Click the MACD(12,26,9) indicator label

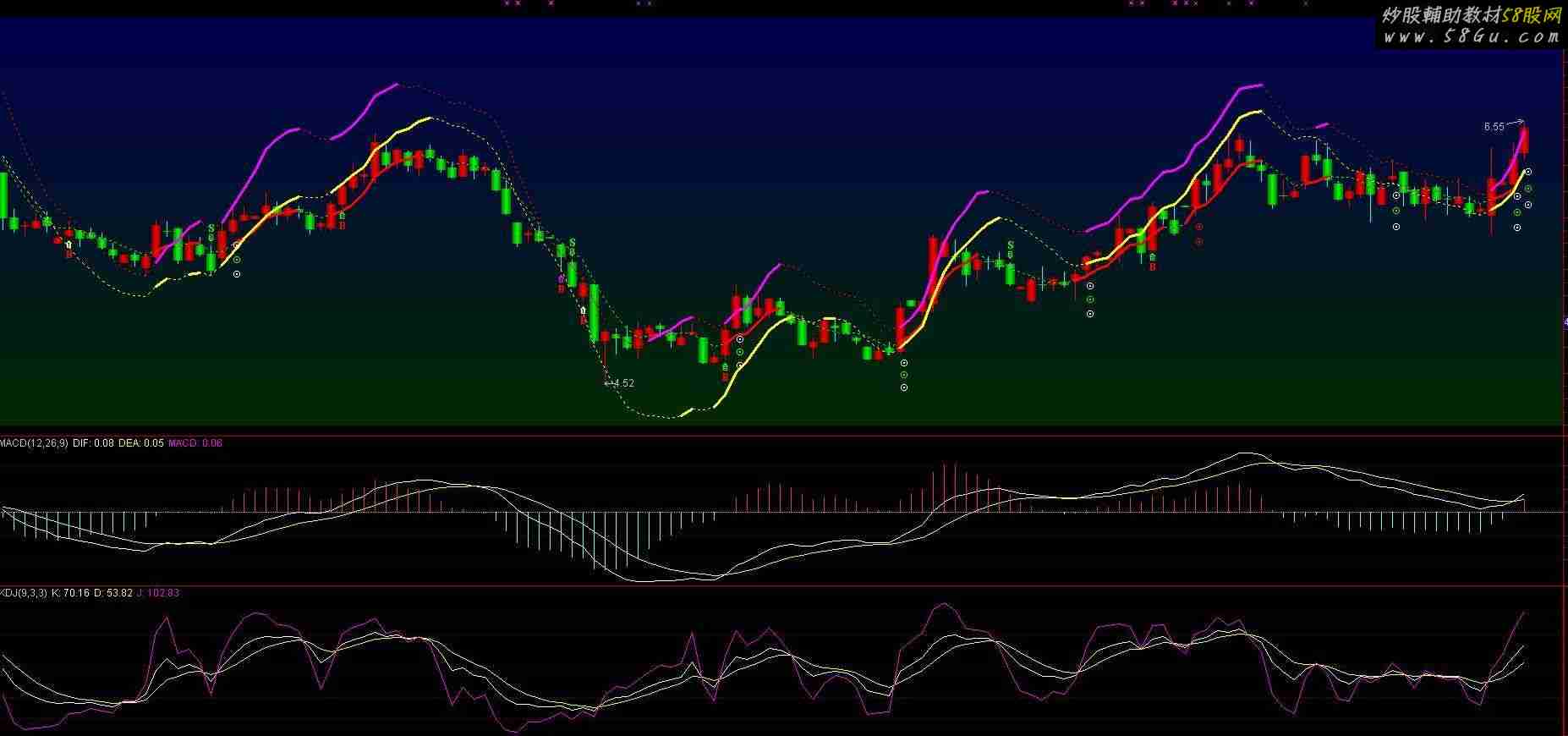click(x=35, y=442)
